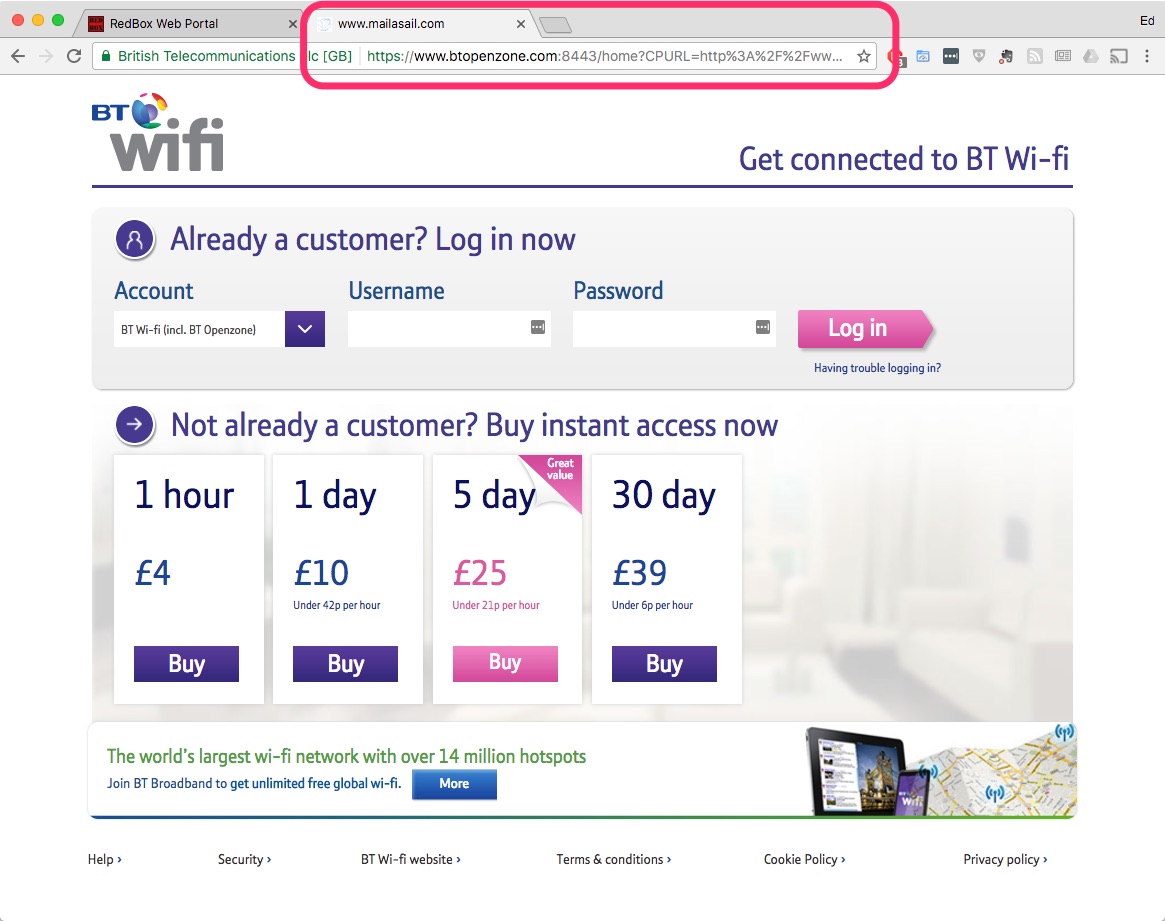Open the Privacy policy footer link
Screen dimensions: 1165x921
1005,859
